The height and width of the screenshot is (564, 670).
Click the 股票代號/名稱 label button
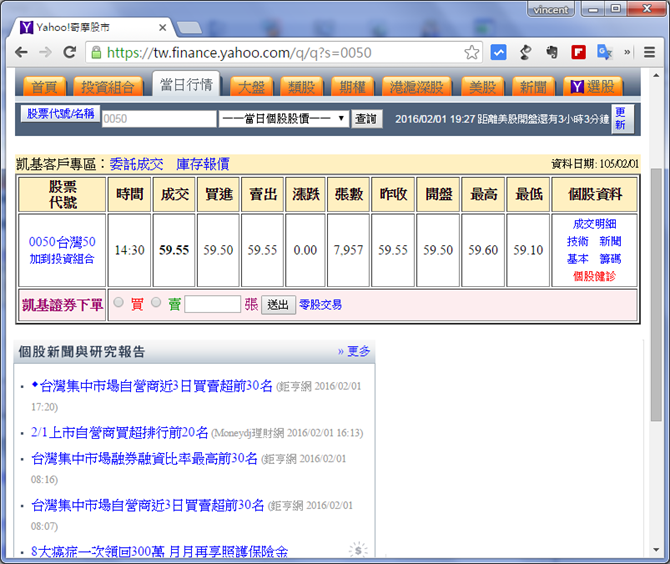(x=60, y=114)
